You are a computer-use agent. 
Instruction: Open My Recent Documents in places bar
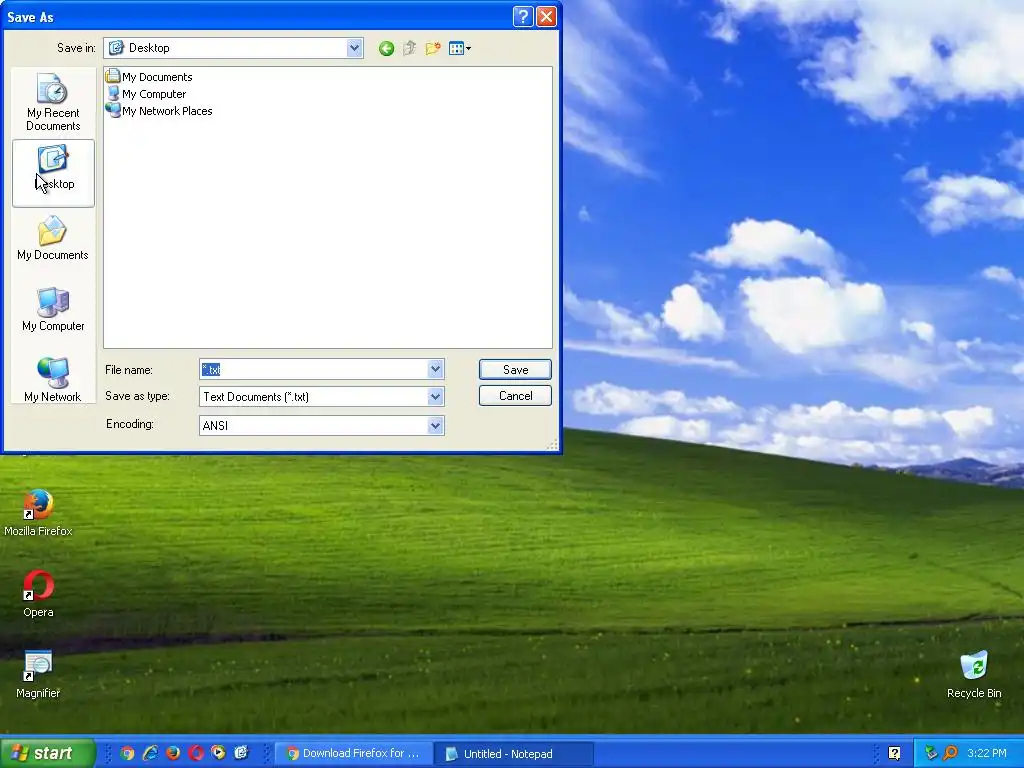(x=53, y=102)
